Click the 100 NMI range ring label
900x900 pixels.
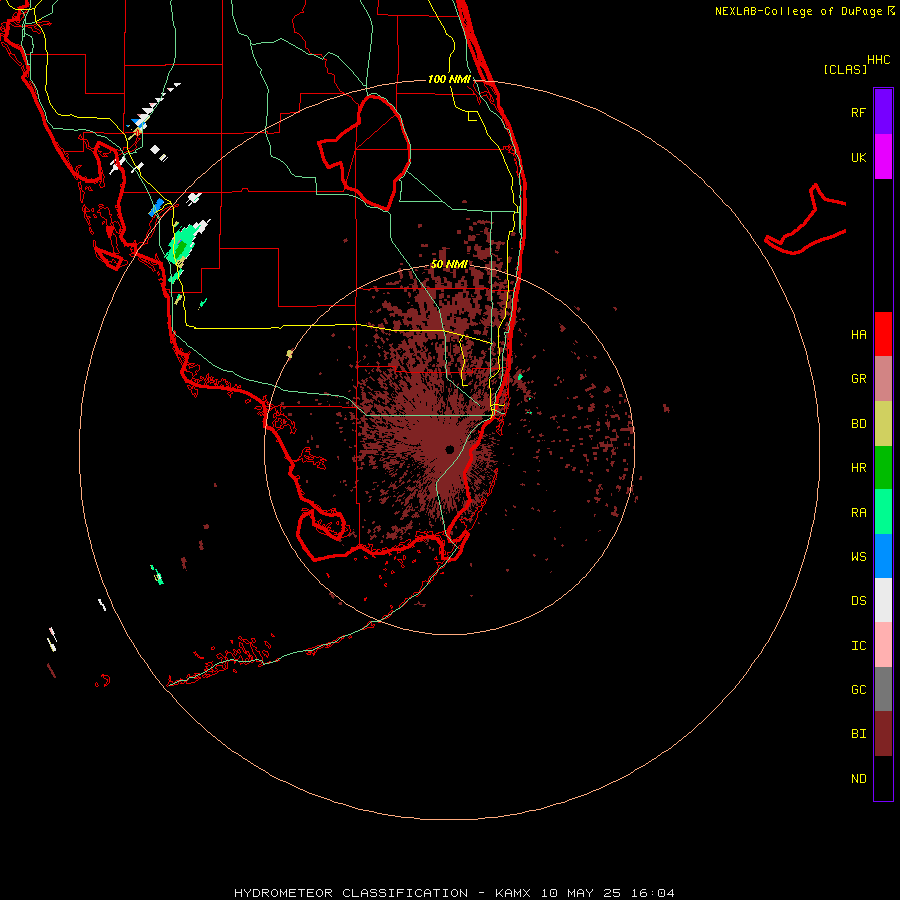(449, 79)
